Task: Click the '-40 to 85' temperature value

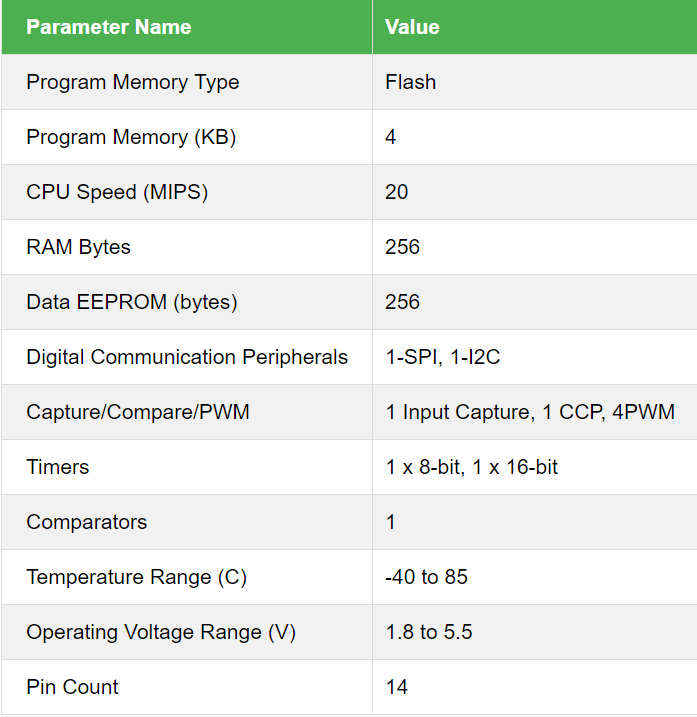Action: [x=427, y=577]
